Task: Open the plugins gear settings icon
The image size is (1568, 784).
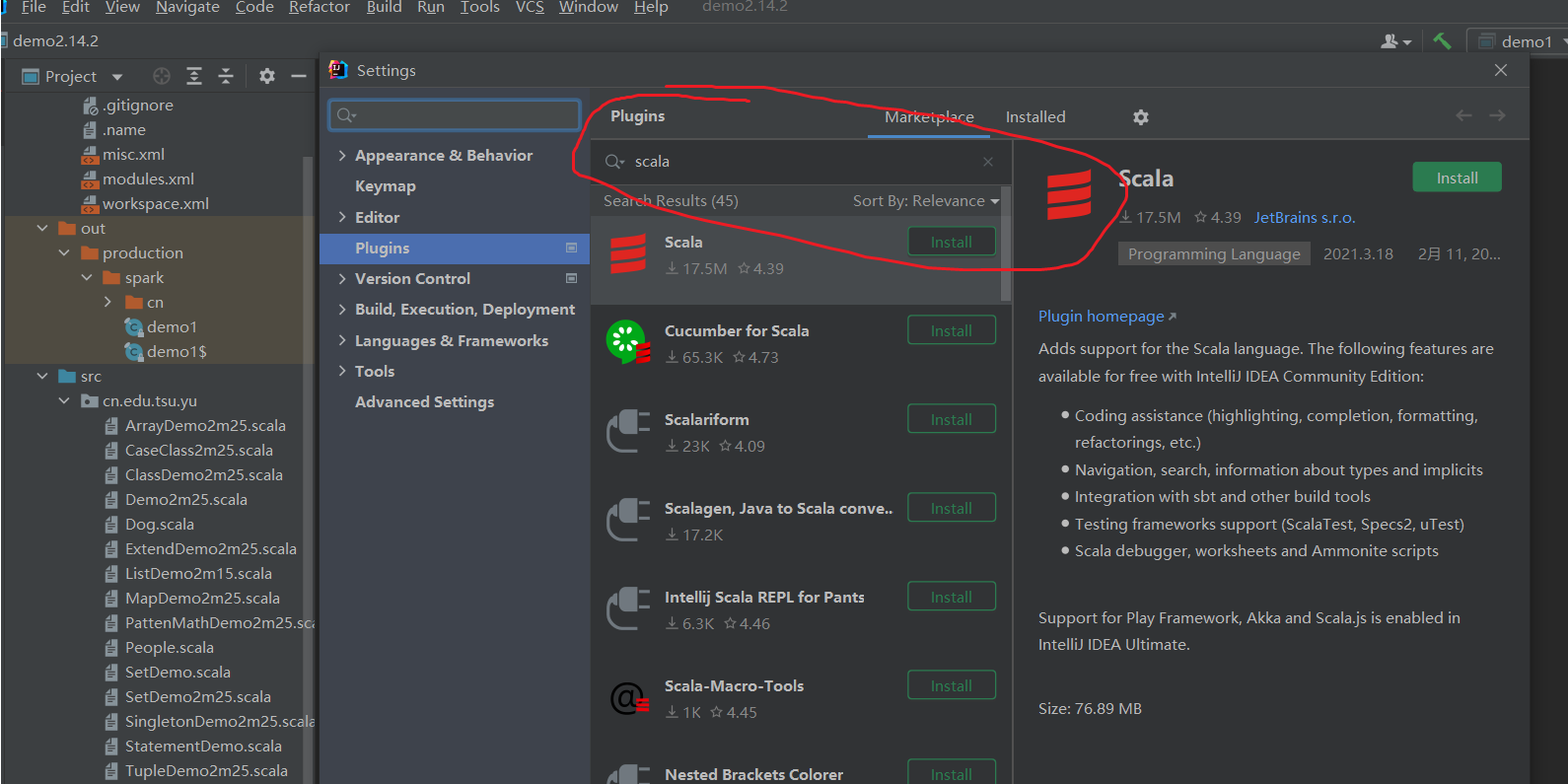Action: (1141, 117)
